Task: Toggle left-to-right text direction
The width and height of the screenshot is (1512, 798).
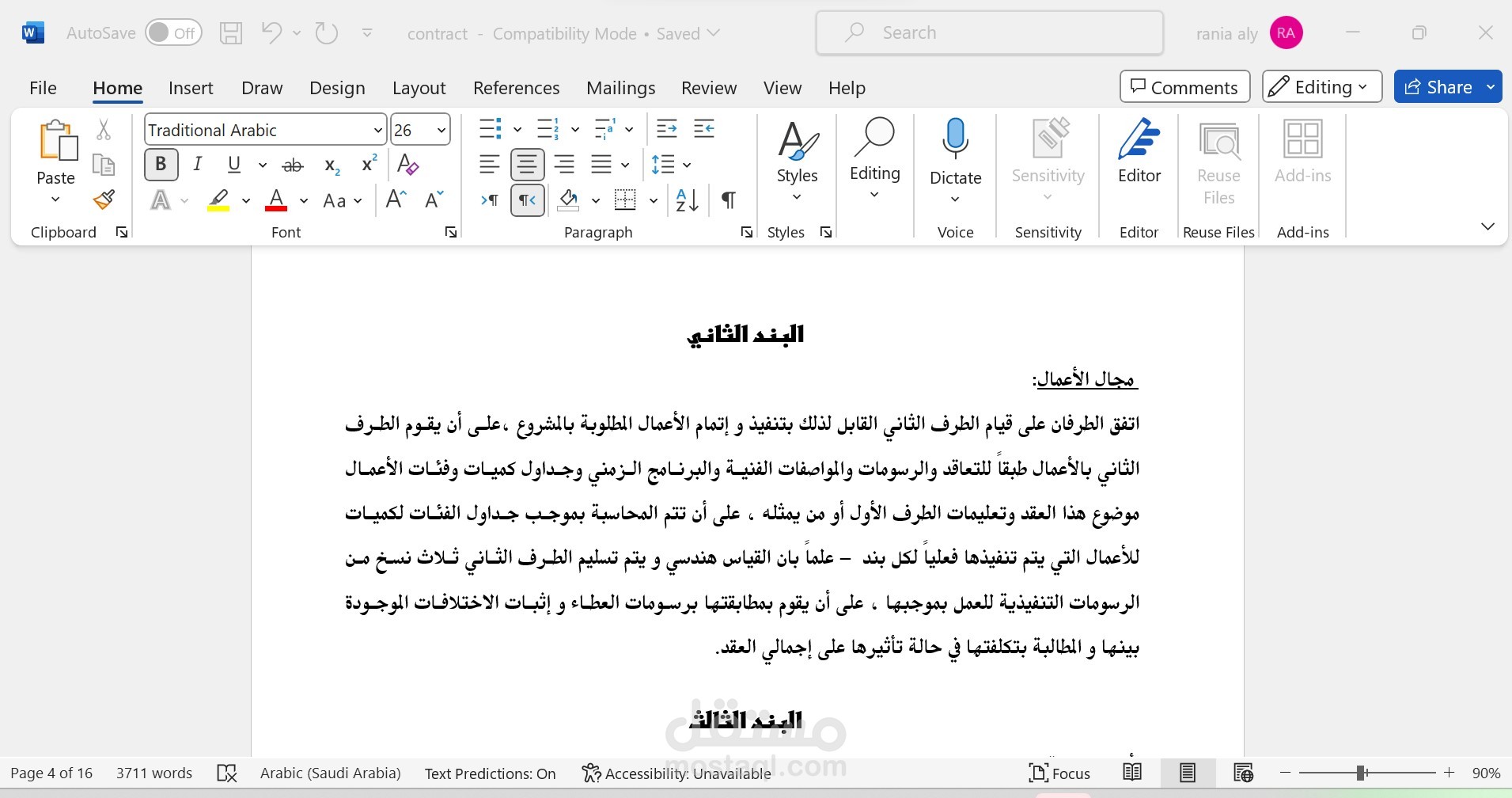Action: [490, 200]
